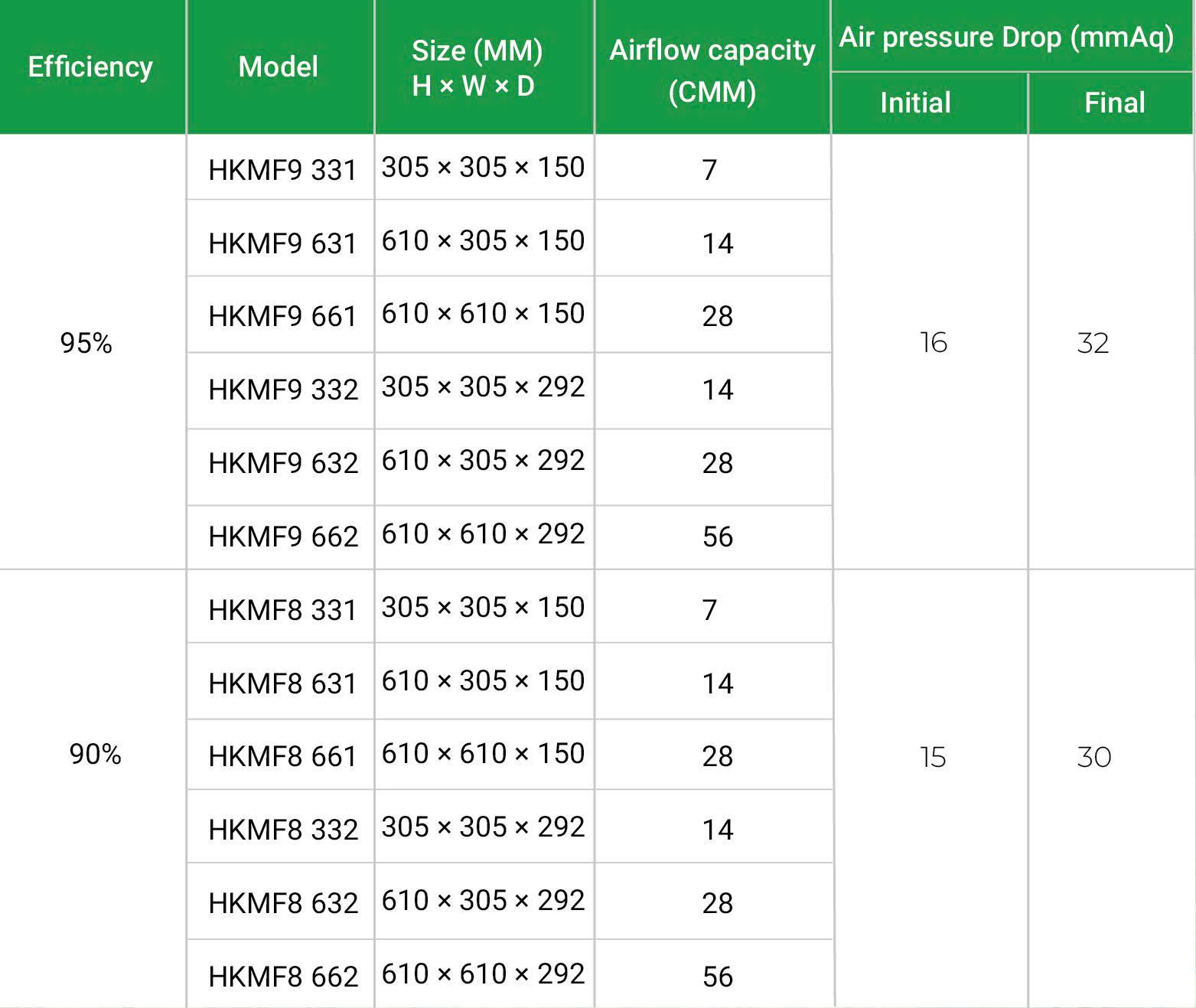Select model HKMF9 662 cell
Image resolution: width=1196 pixels, height=1008 pixels.
pyautogui.click(x=283, y=537)
